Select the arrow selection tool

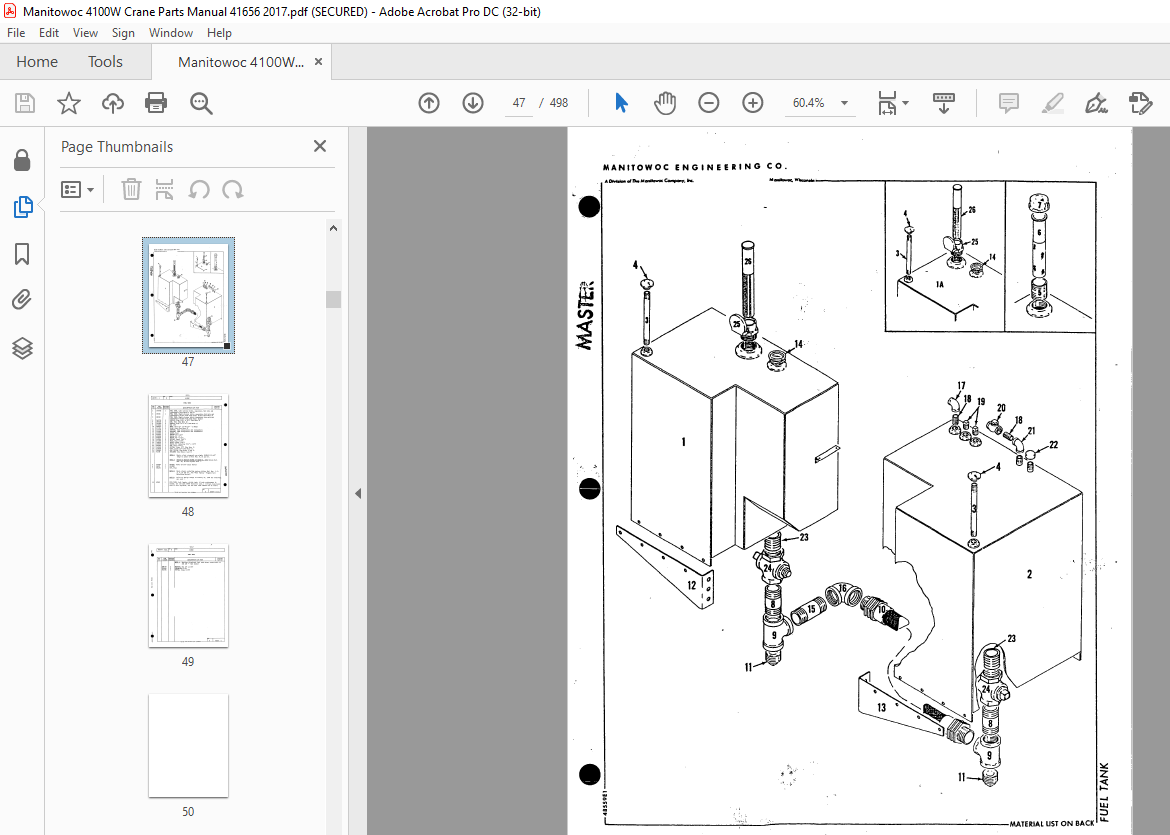pos(621,103)
